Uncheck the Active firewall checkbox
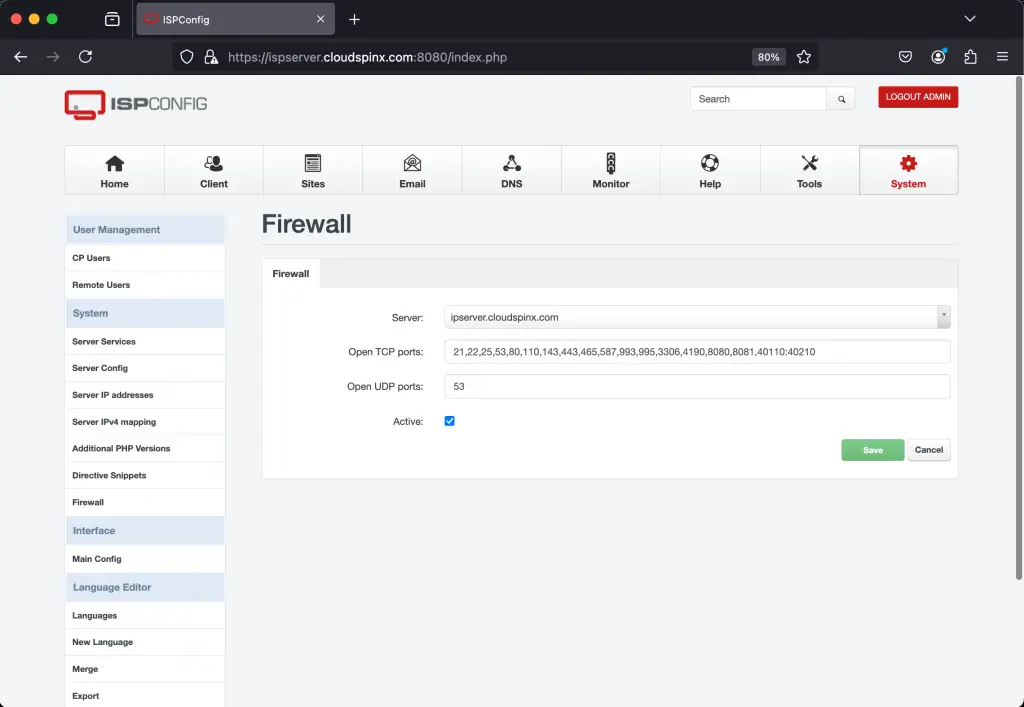The width and height of the screenshot is (1024, 707). click(449, 420)
